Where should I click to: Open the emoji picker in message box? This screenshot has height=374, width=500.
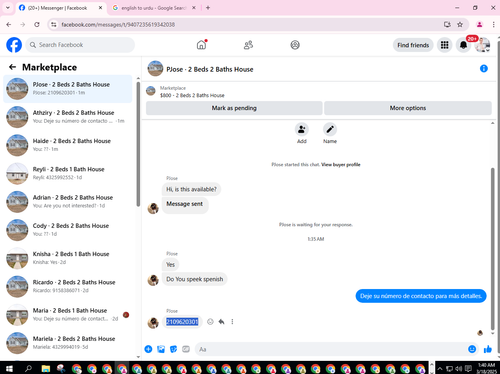click(x=472, y=349)
